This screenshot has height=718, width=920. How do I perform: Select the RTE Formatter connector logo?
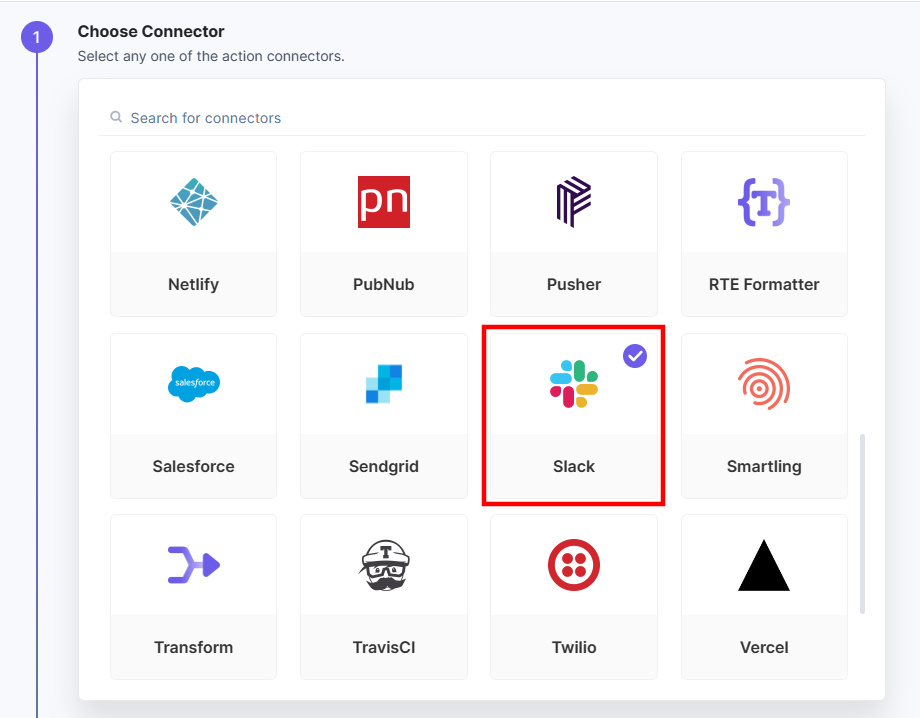point(764,202)
